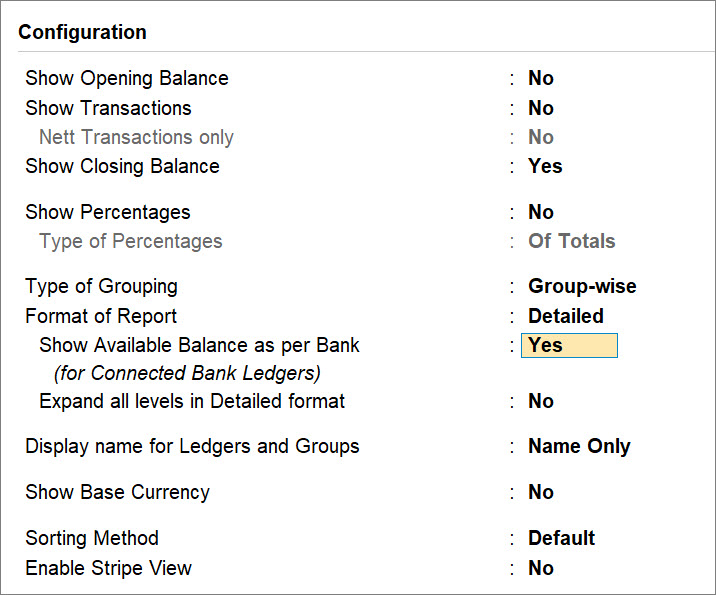Click the highlighted Yes field for Available Balance

tap(569, 346)
